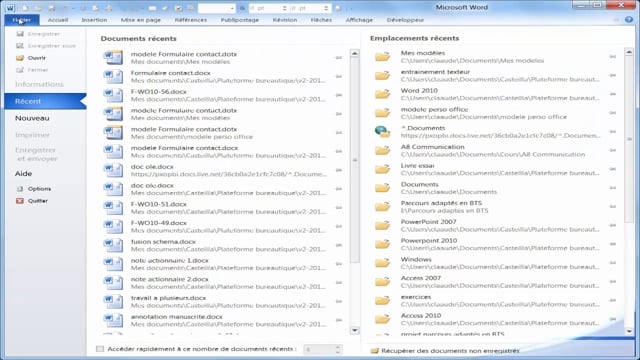Click the Word help question mark icon
This screenshot has height=360, width=640.
(x=629, y=20)
